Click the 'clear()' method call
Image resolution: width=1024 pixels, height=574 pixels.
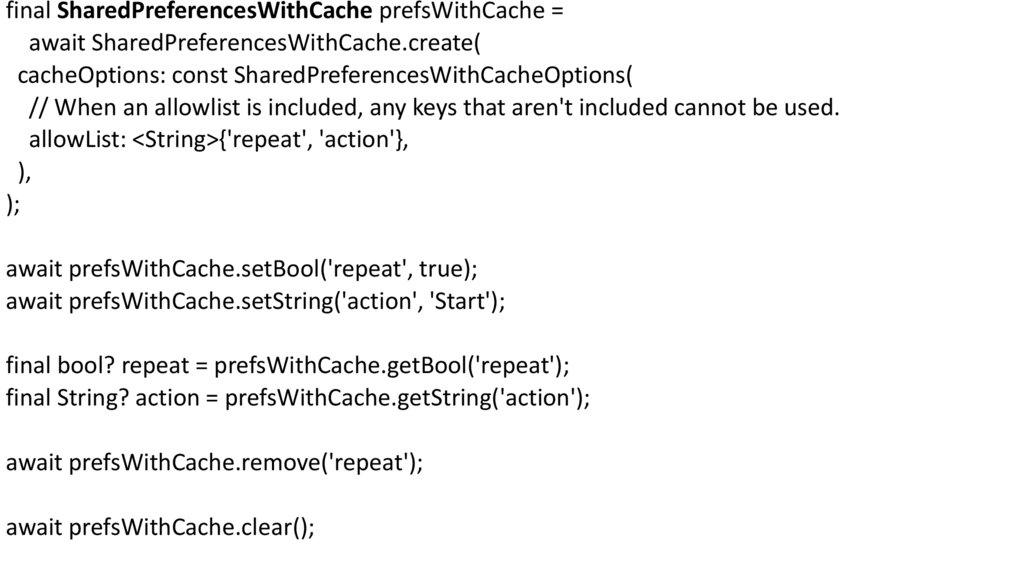[x=277, y=527]
